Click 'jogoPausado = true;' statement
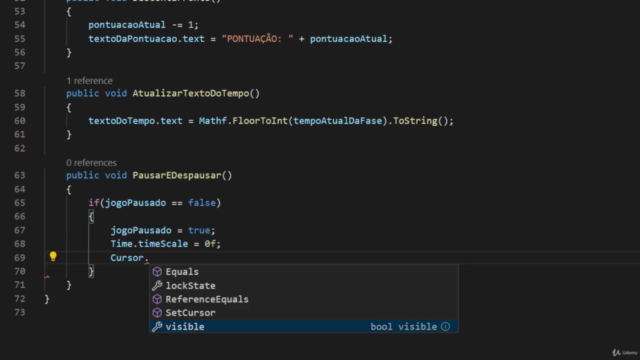The height and width of the screenshot is (360, 640). [163, 230]
